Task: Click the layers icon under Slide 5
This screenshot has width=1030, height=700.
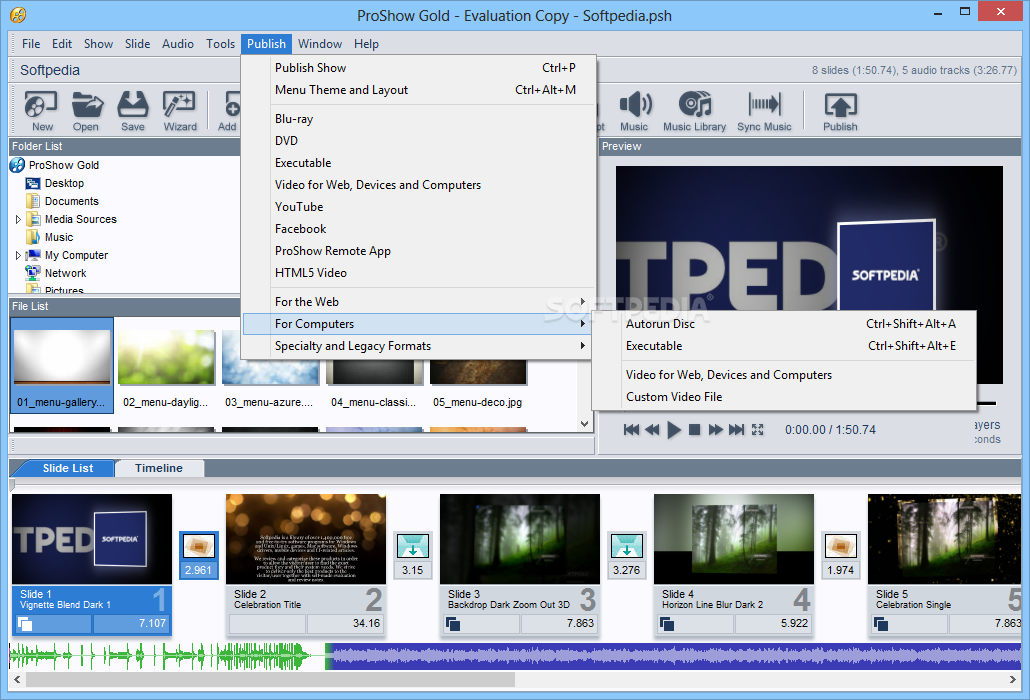Action: coord(881,624)
